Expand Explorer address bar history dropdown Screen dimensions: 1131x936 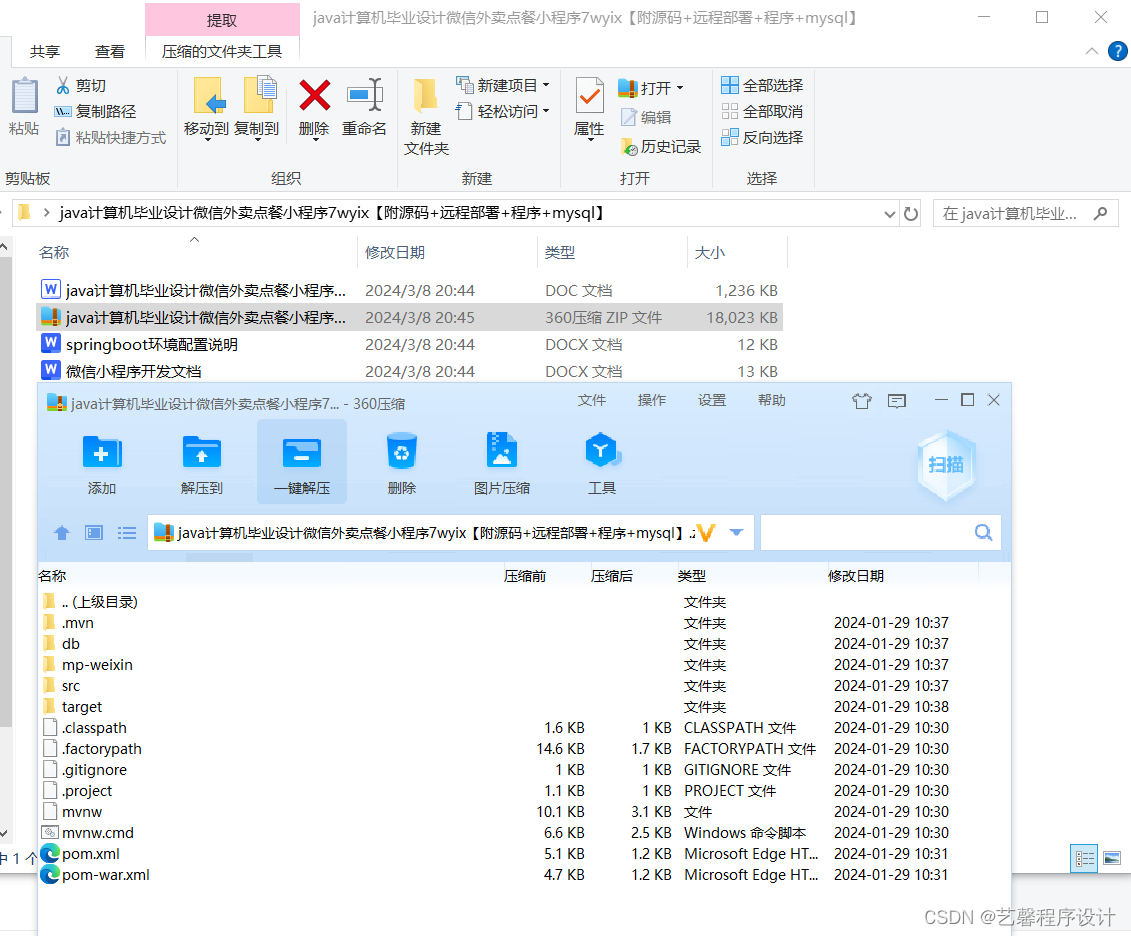[890, 214]
